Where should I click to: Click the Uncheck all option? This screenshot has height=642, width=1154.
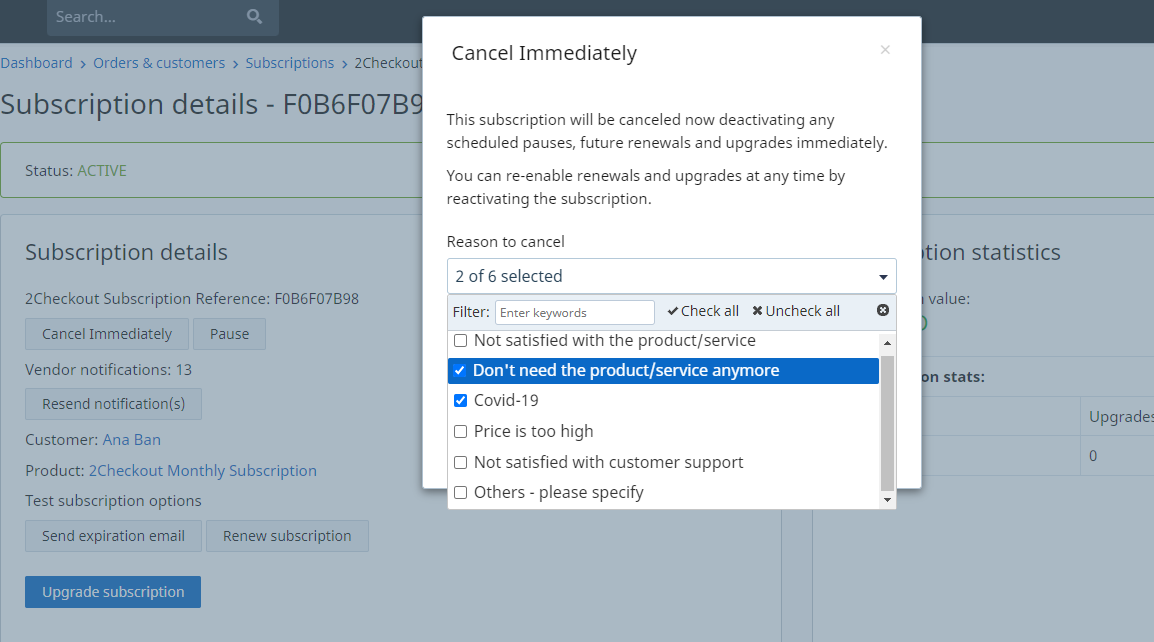click(x=796, y=311)
